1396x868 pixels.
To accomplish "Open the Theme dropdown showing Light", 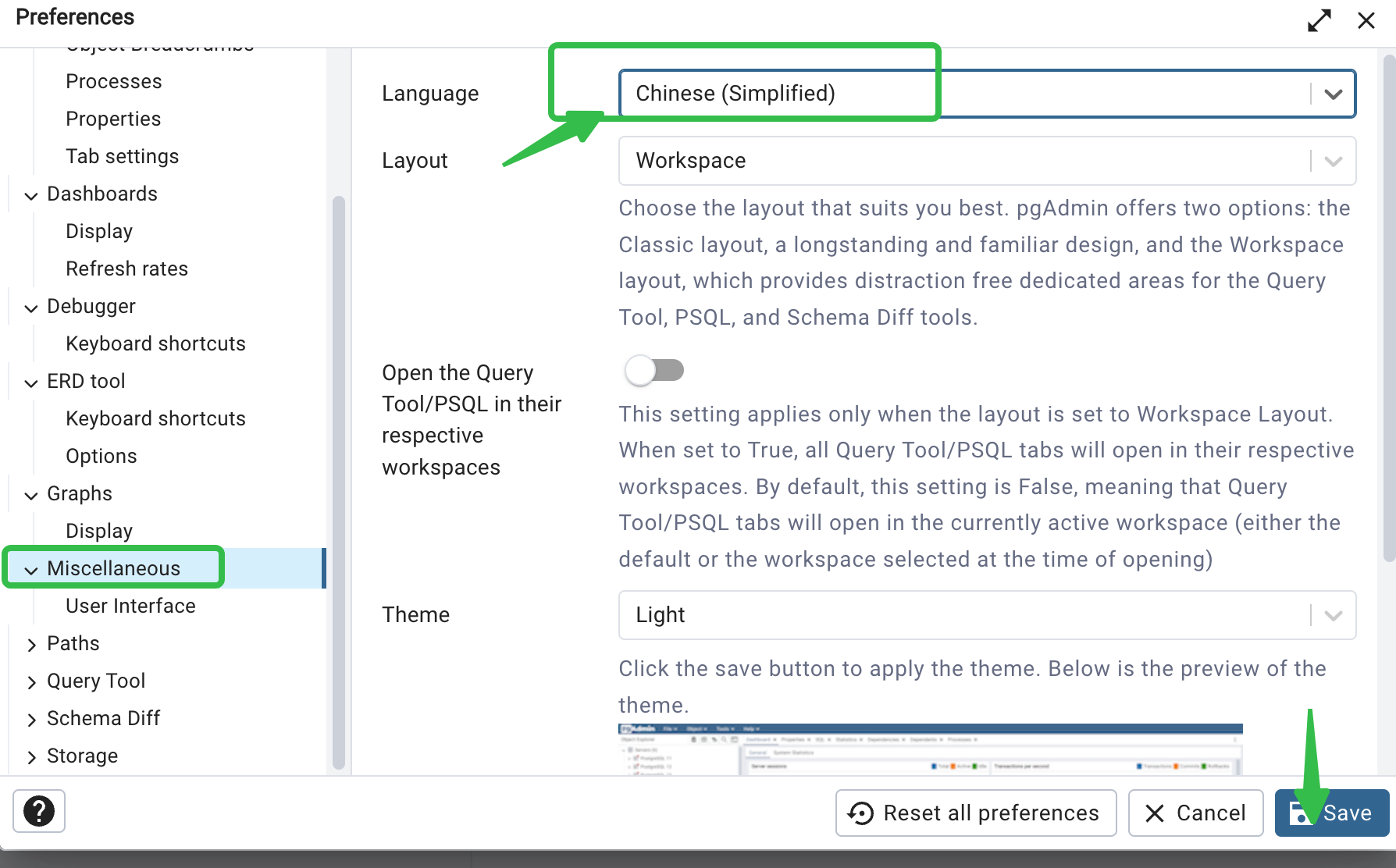I will coord(987,615).
